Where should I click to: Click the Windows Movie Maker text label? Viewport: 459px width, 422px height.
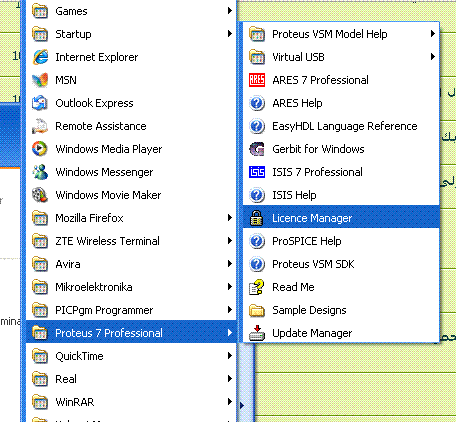pos(108,195)
